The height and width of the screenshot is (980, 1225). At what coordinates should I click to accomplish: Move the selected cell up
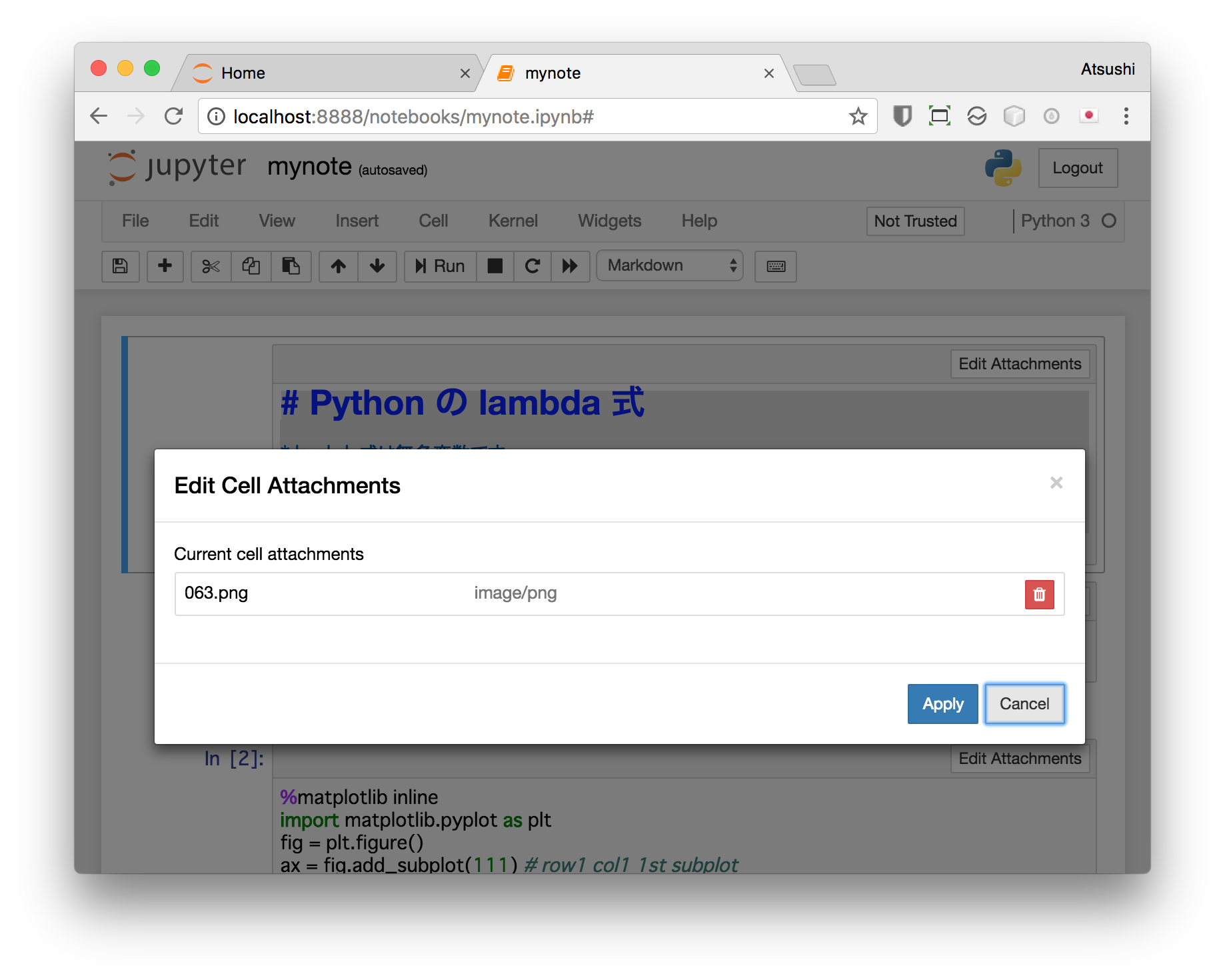point(339,266)
